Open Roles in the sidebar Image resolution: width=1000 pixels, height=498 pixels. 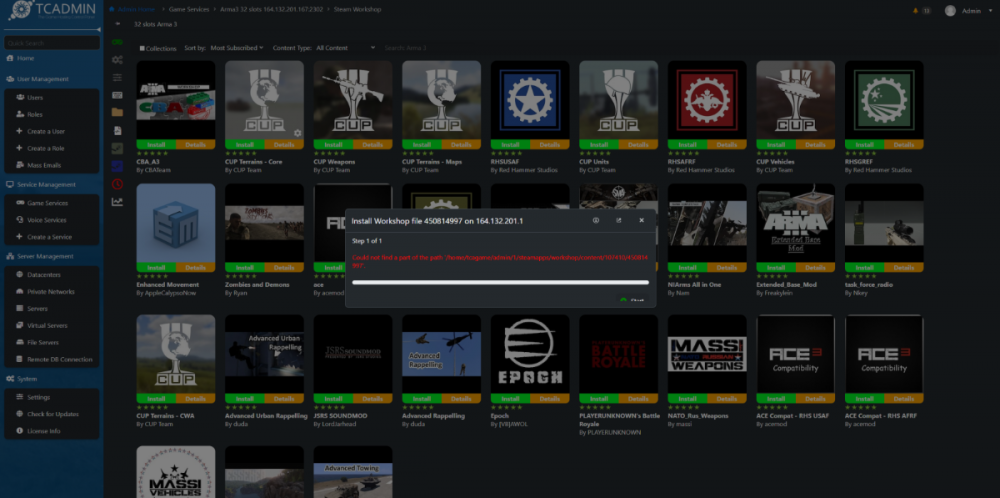coord(35,115)
